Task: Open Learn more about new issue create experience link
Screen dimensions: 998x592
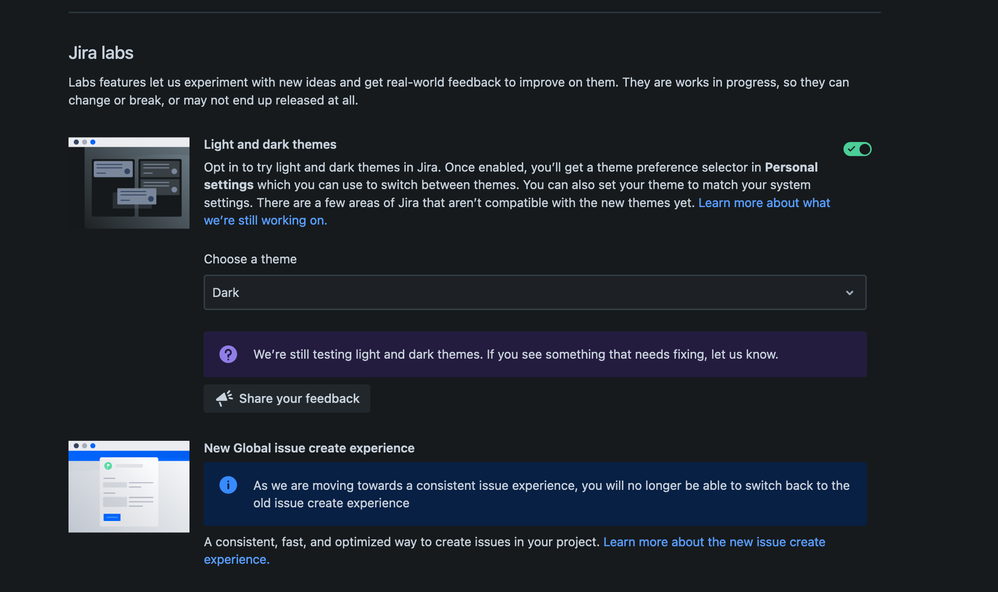Action: 714,542
